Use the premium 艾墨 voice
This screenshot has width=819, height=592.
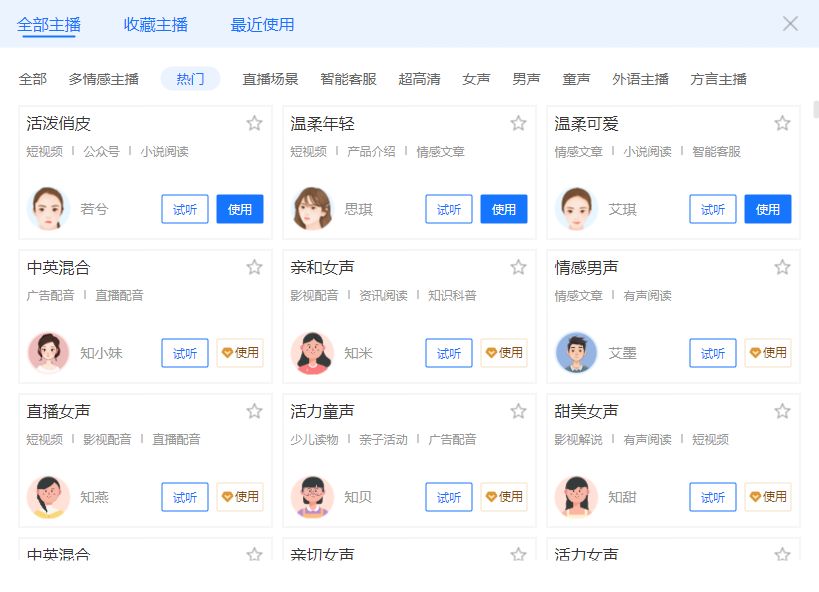(x=768, y=353)
